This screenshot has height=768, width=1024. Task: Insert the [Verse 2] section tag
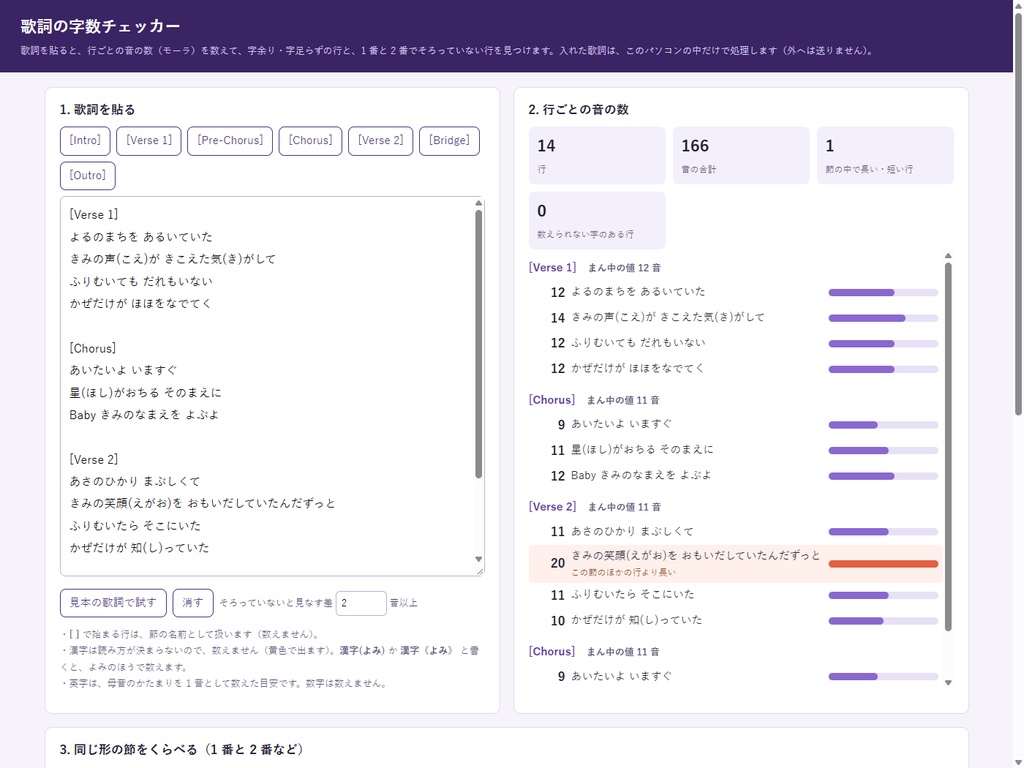tap(381, 141)
